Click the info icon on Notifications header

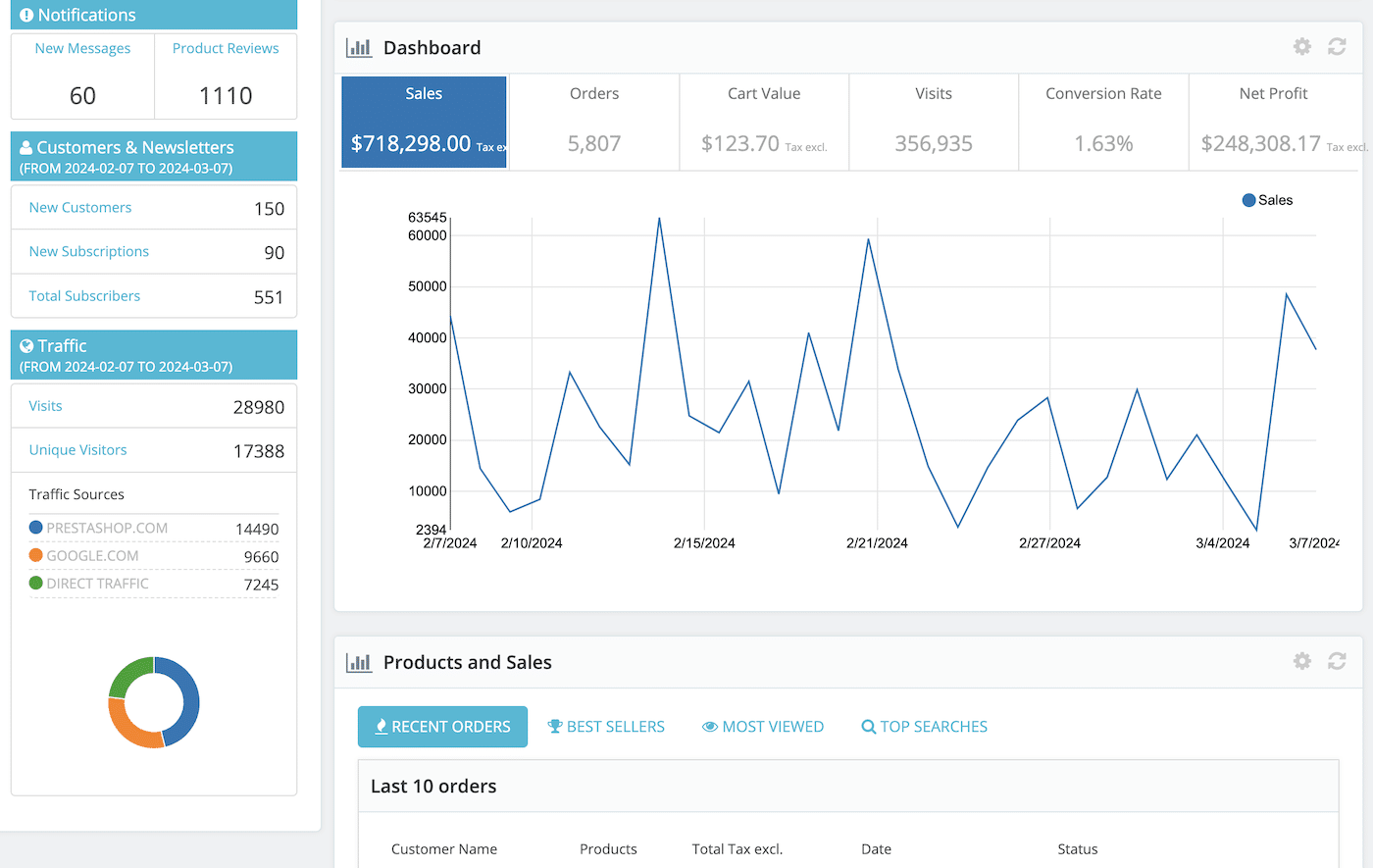25,15
